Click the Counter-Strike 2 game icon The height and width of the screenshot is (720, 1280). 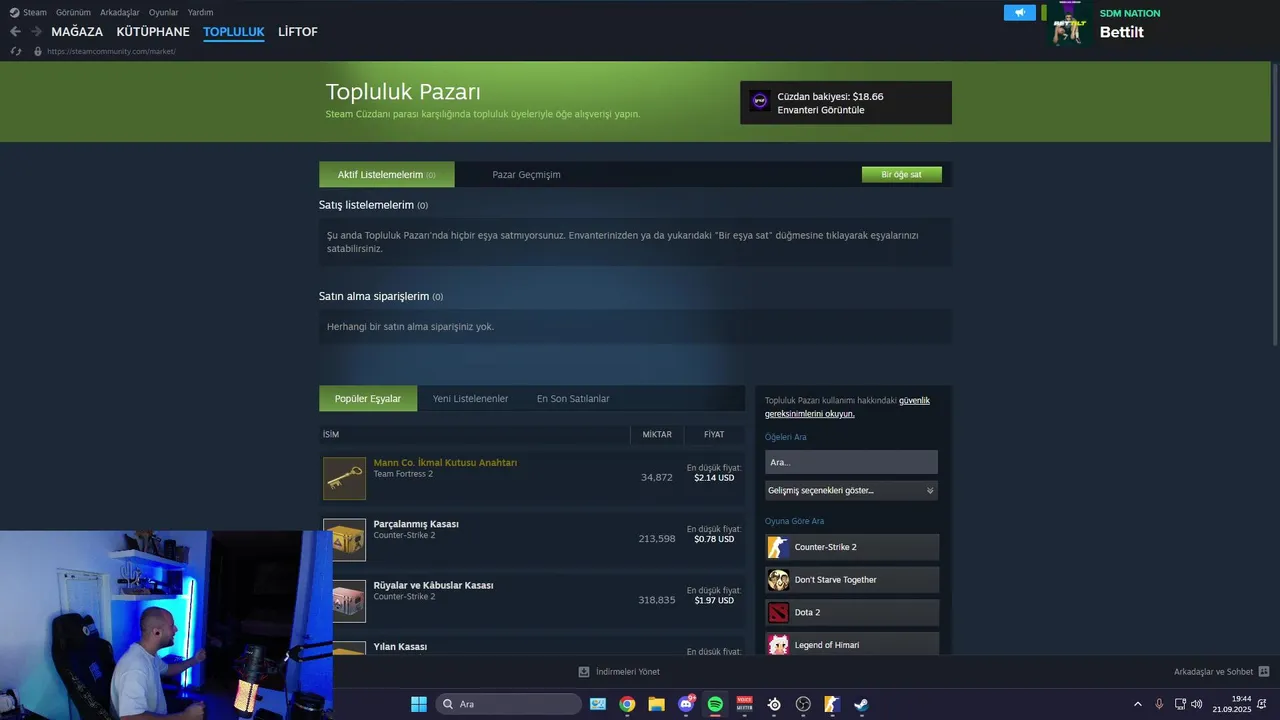coord(778,547)
